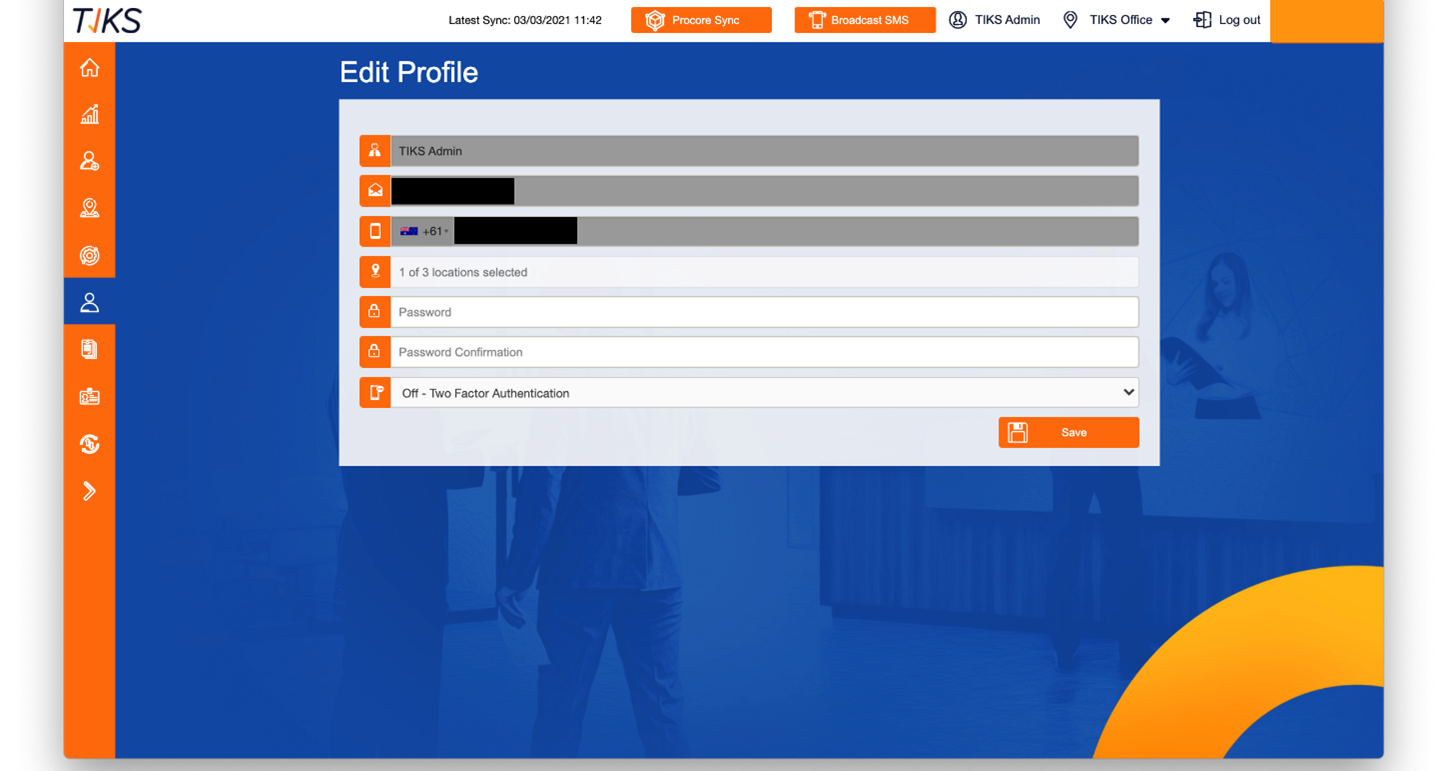Screen dimensions: 1447x771
Task: Click the location tracking icon in the sidebar
Action: 90,208
